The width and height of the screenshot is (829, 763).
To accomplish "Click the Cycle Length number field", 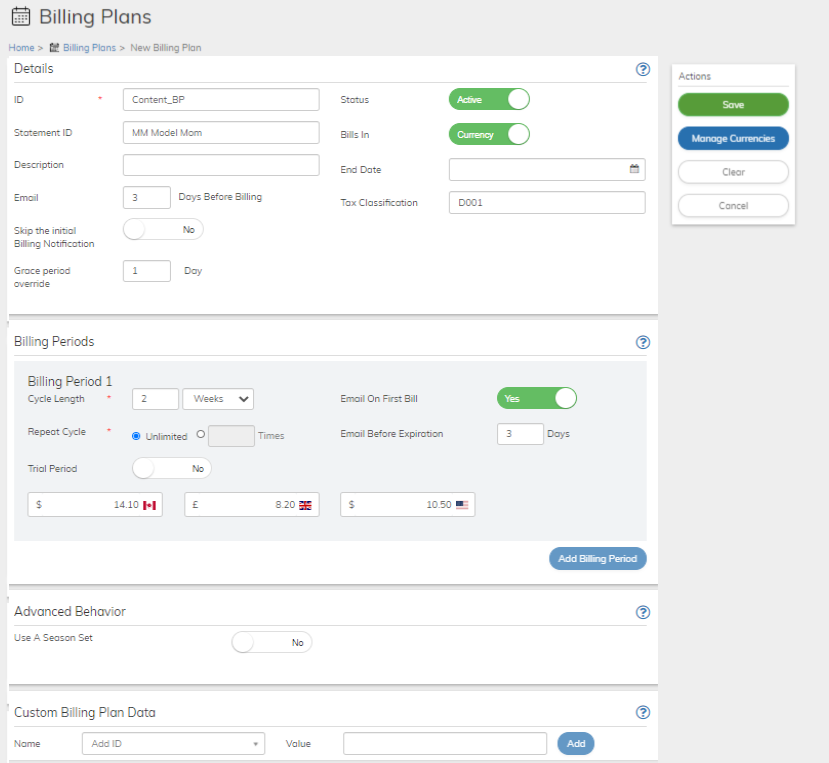I will click(x=155, y=399).
